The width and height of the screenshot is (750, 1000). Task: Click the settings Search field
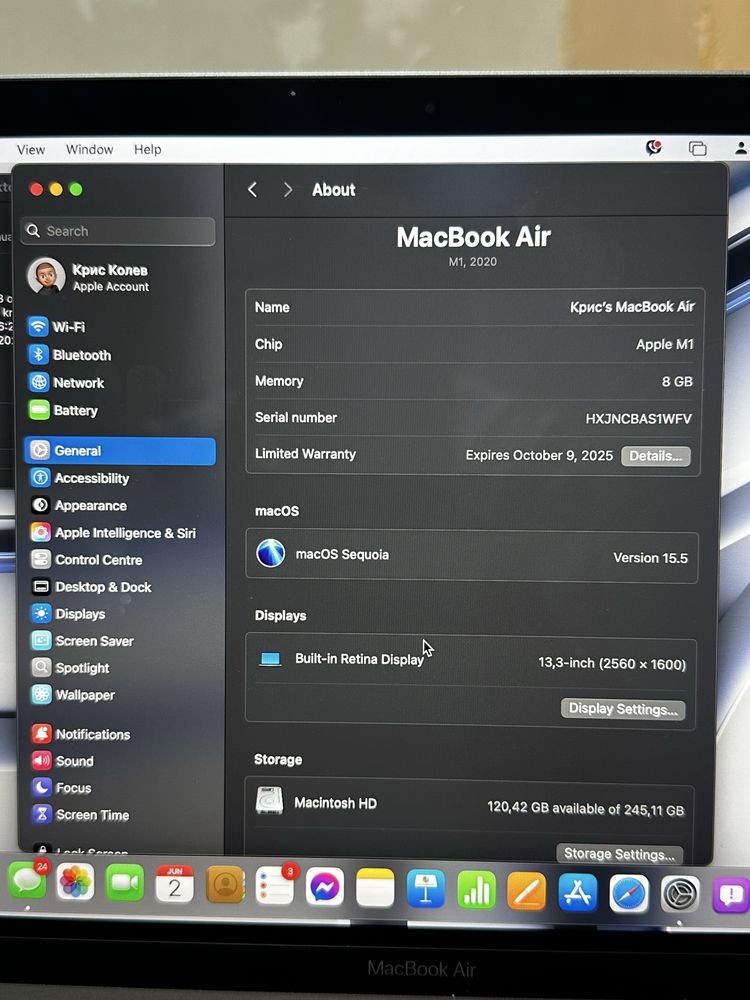(118, 231)
